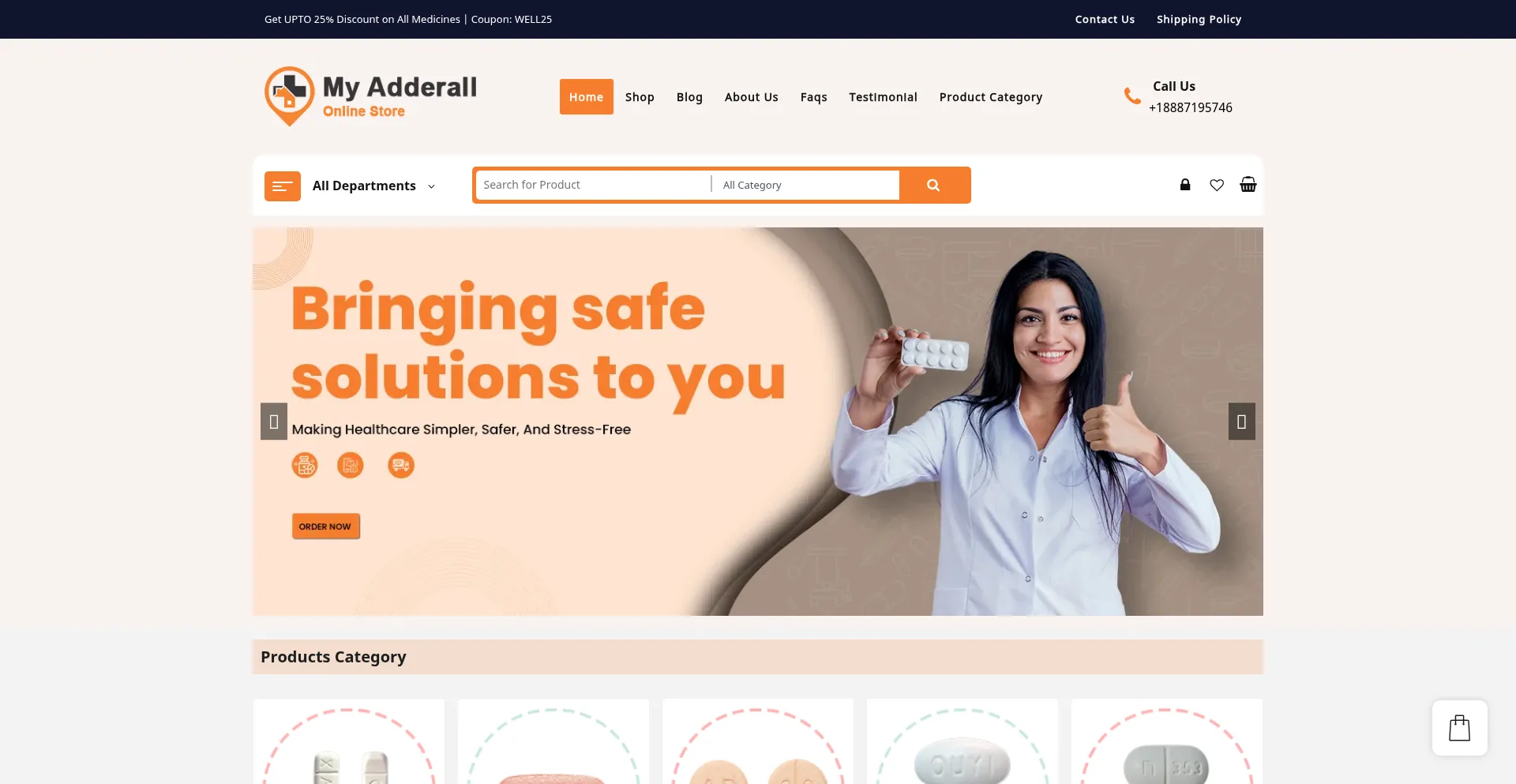This screenshot has width=1516, height=784.
Task: Open the wishlist heart icon
Action: point(1217,185)
